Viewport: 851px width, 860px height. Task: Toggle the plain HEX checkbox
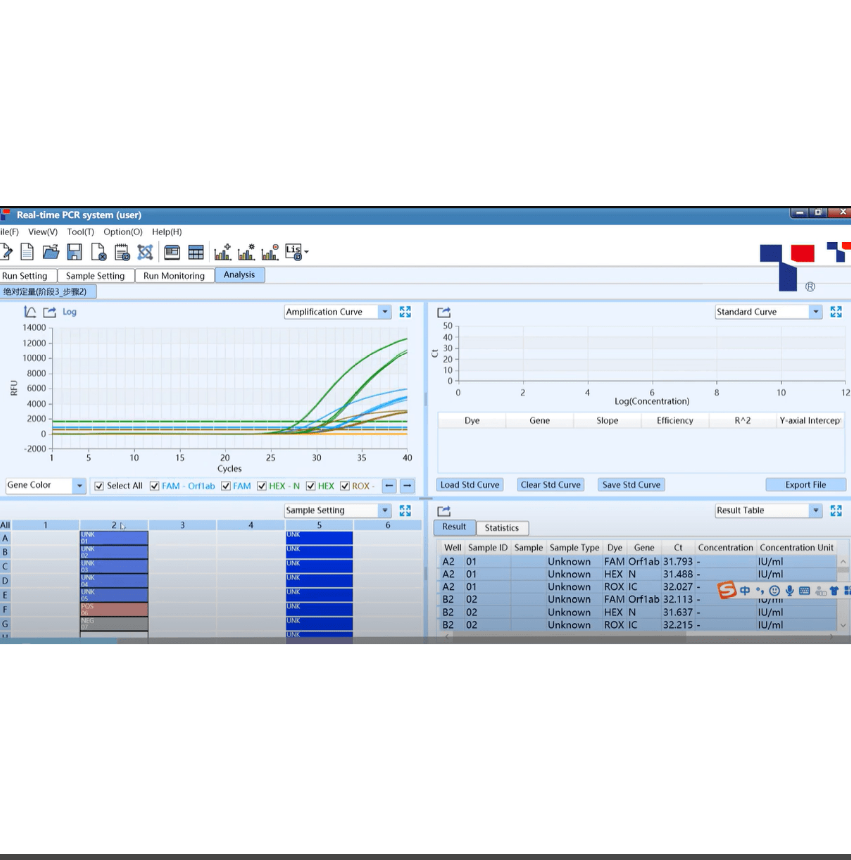(x=311, y=486)
